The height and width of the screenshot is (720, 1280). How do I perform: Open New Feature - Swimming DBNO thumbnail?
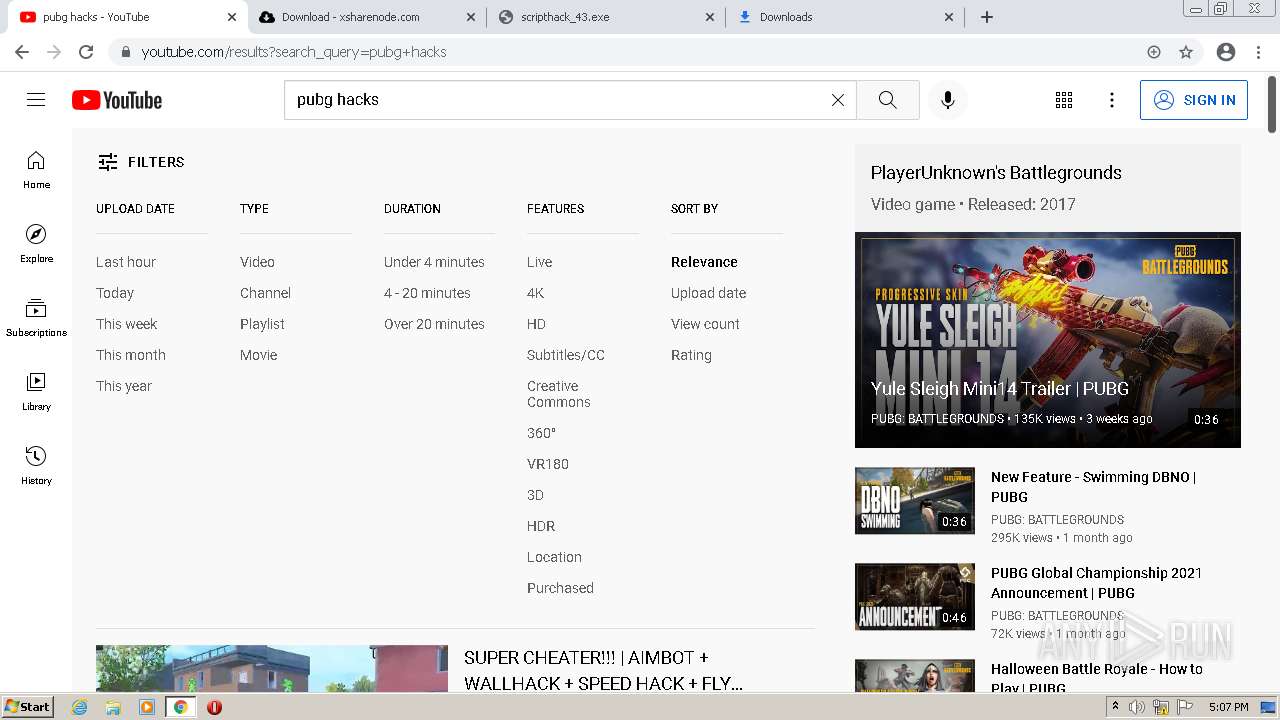tap(915, 500)
